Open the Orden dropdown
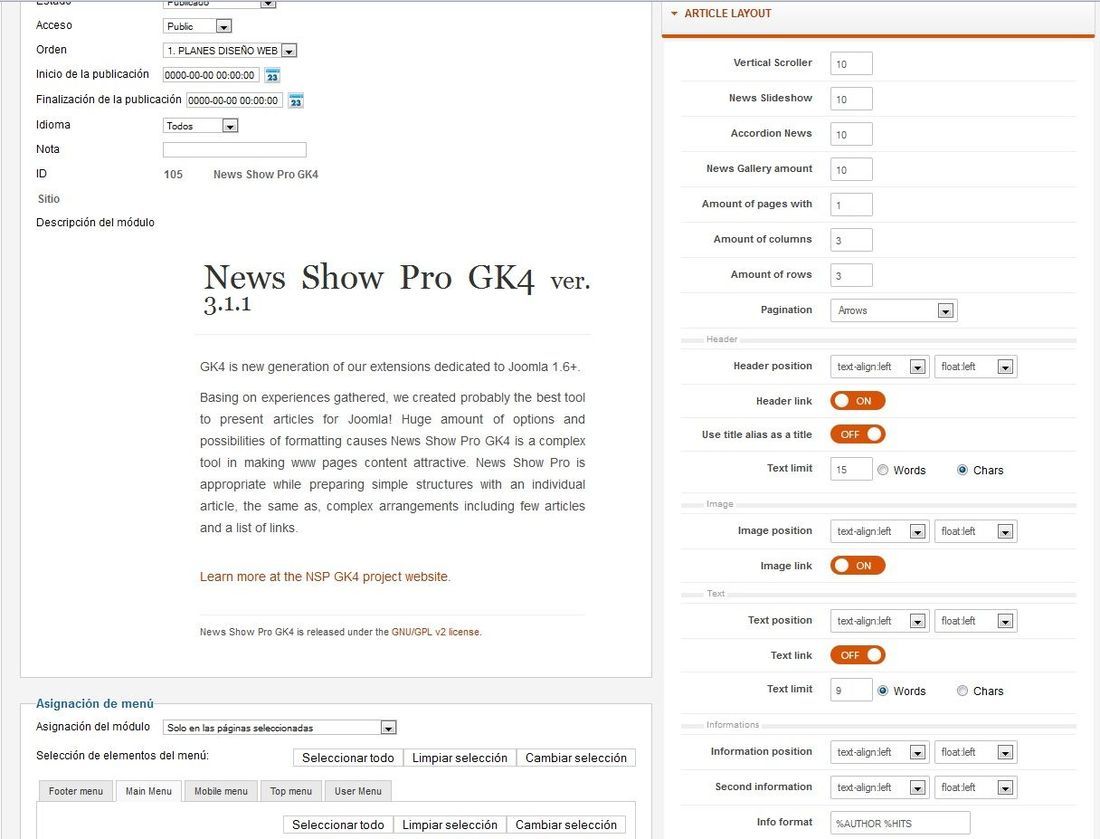The image size is (1100, 839). [x=230, y=51]
